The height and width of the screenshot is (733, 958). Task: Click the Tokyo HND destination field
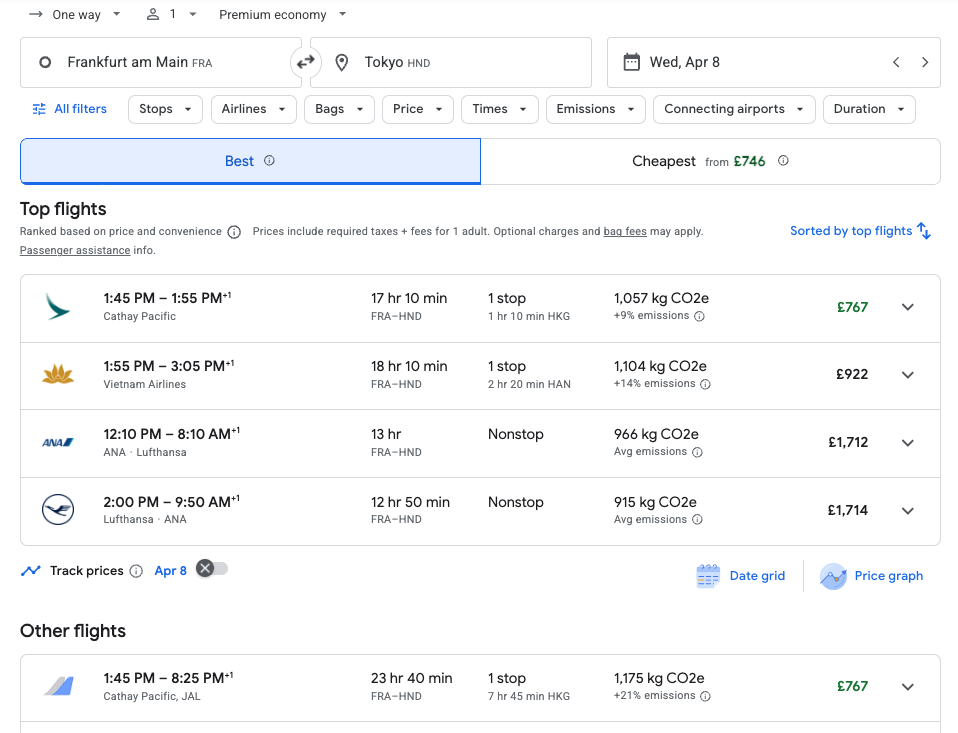450,63
